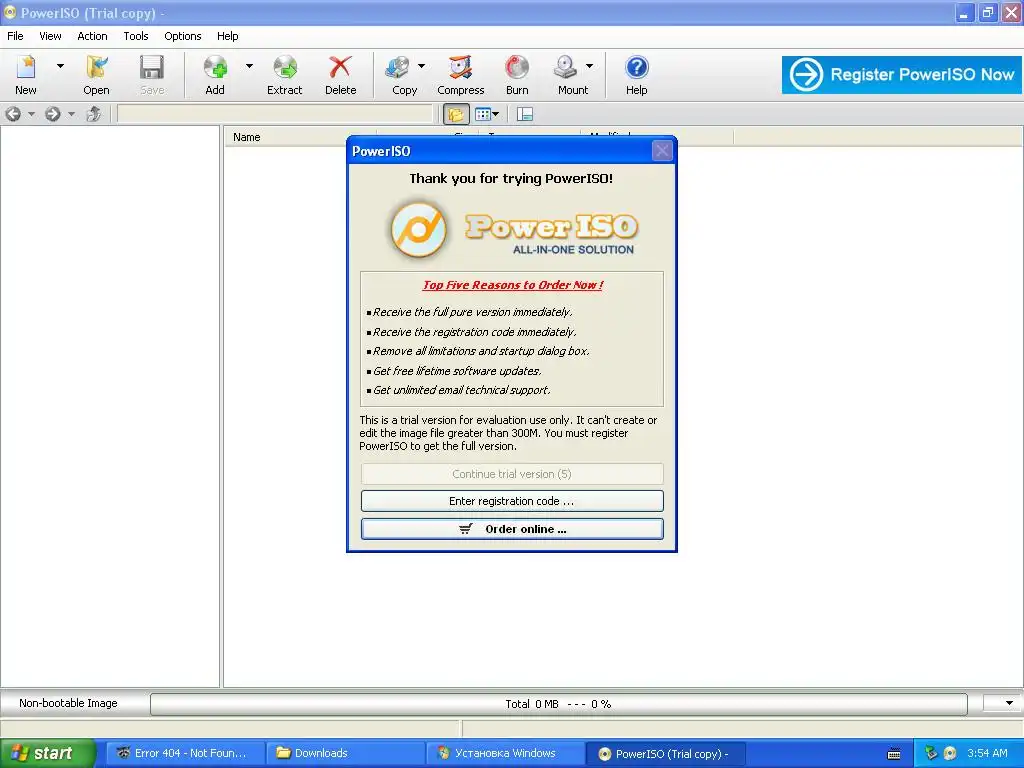Open the Tools menu
Viewport: 1024px width, 768px height.
(136, 36)
